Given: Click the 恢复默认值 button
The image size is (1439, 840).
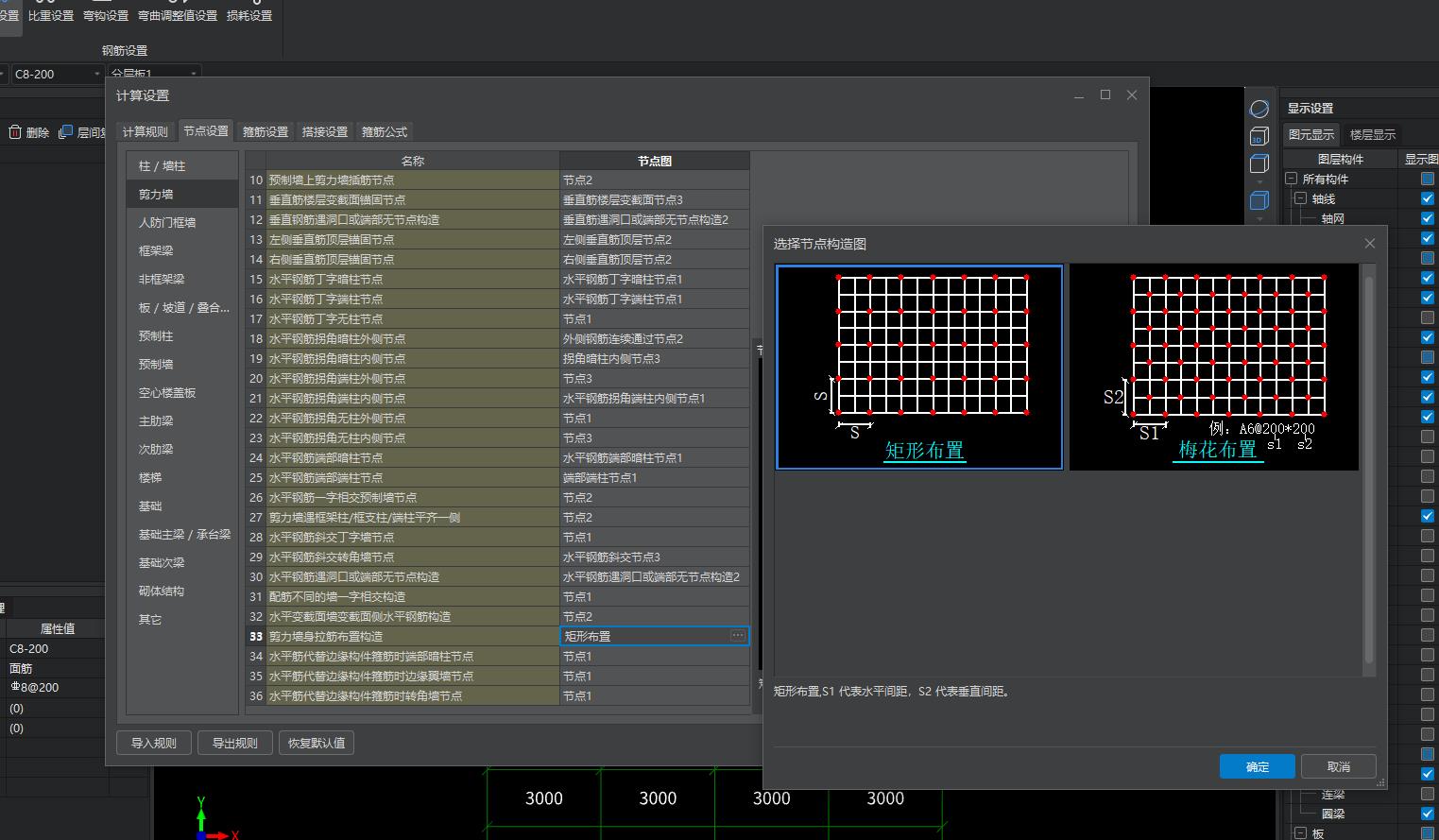Looking at the screenshot, I should point(317,743).
